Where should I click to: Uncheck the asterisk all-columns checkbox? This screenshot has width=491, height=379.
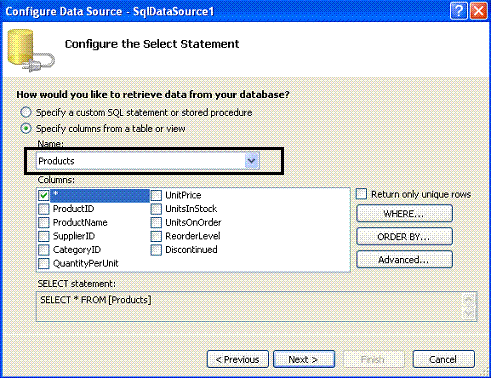(43, 195)
